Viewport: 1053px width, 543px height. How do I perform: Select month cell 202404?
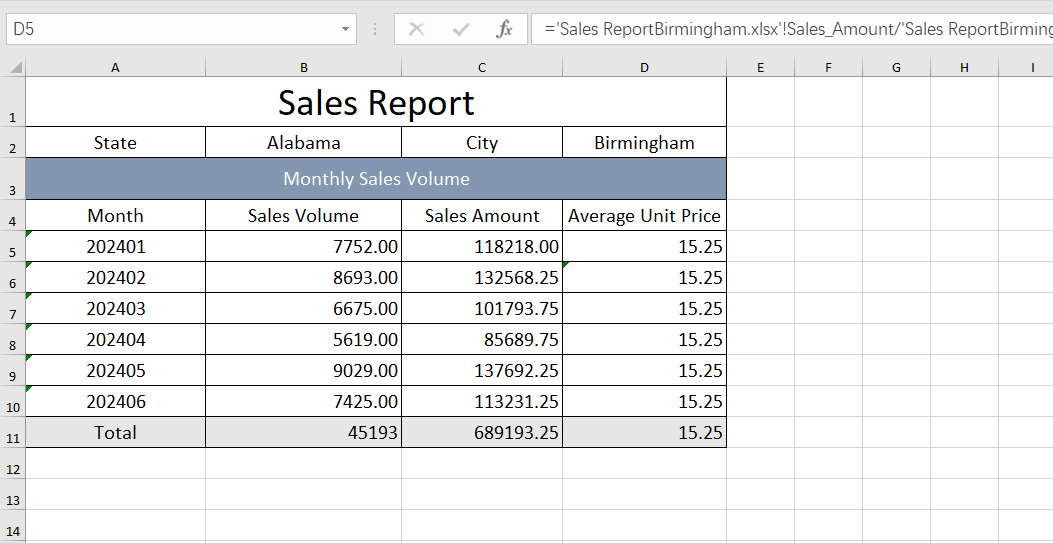click(116, 339)
